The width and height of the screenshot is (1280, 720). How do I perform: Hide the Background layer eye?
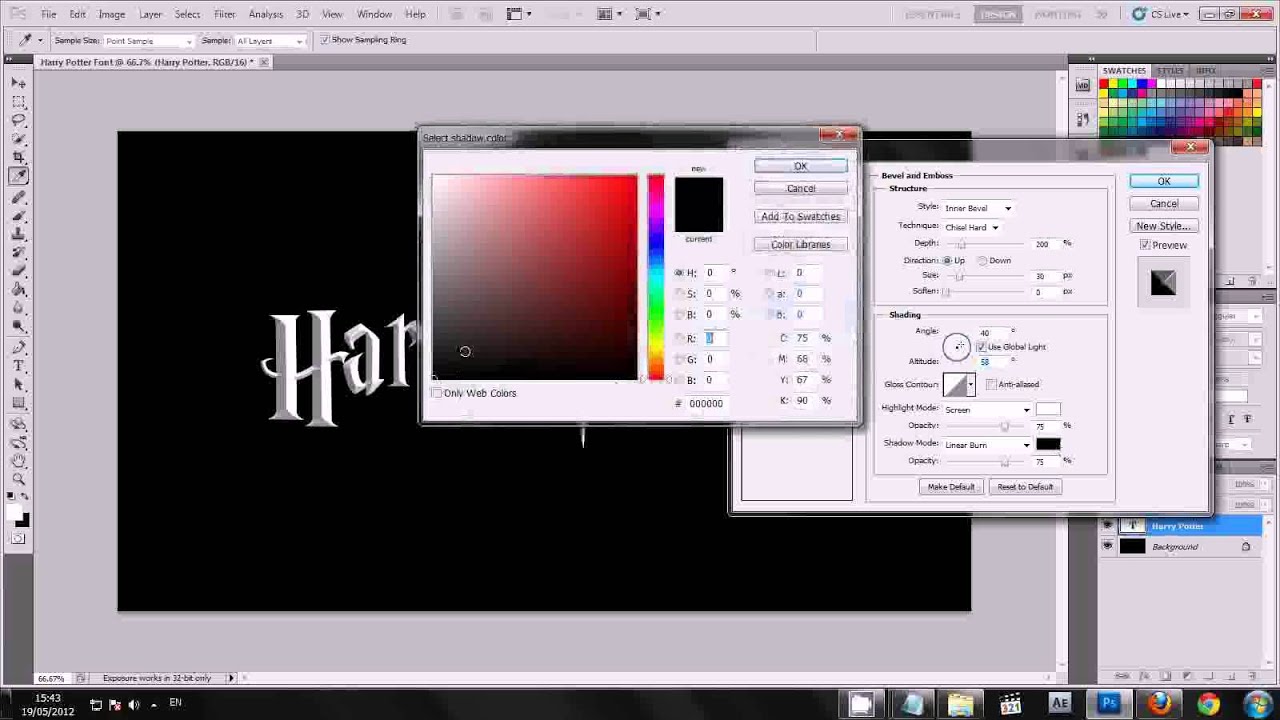coord(1107,547)
